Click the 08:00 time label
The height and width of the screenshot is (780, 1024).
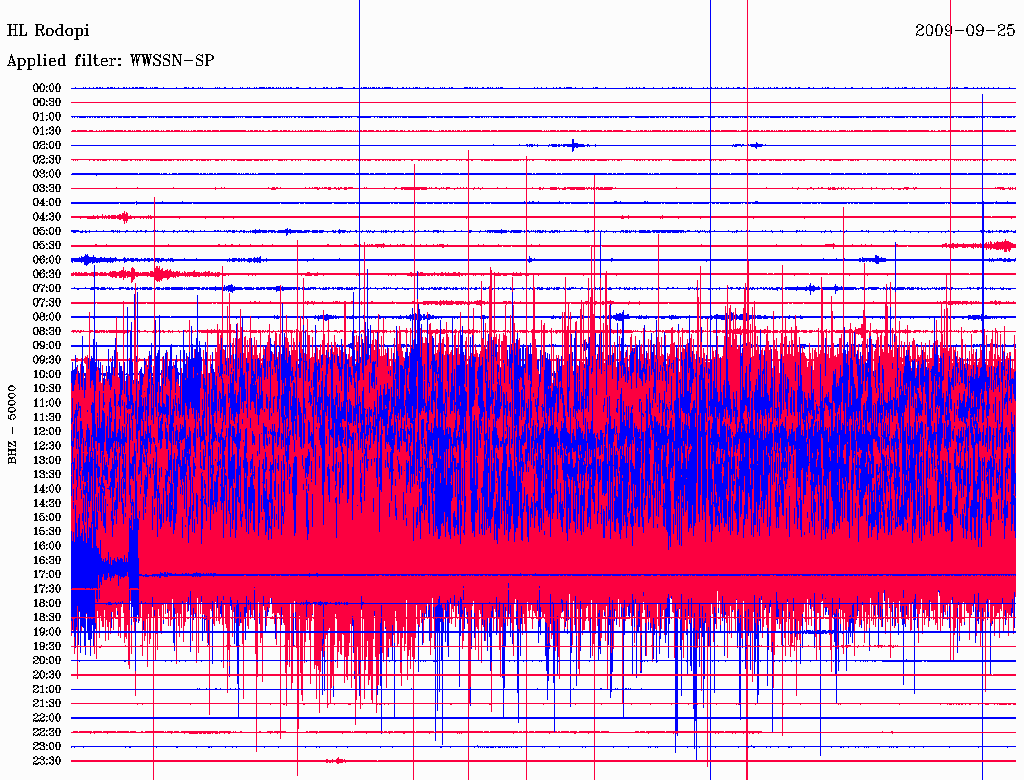click(x=46, y=317)
